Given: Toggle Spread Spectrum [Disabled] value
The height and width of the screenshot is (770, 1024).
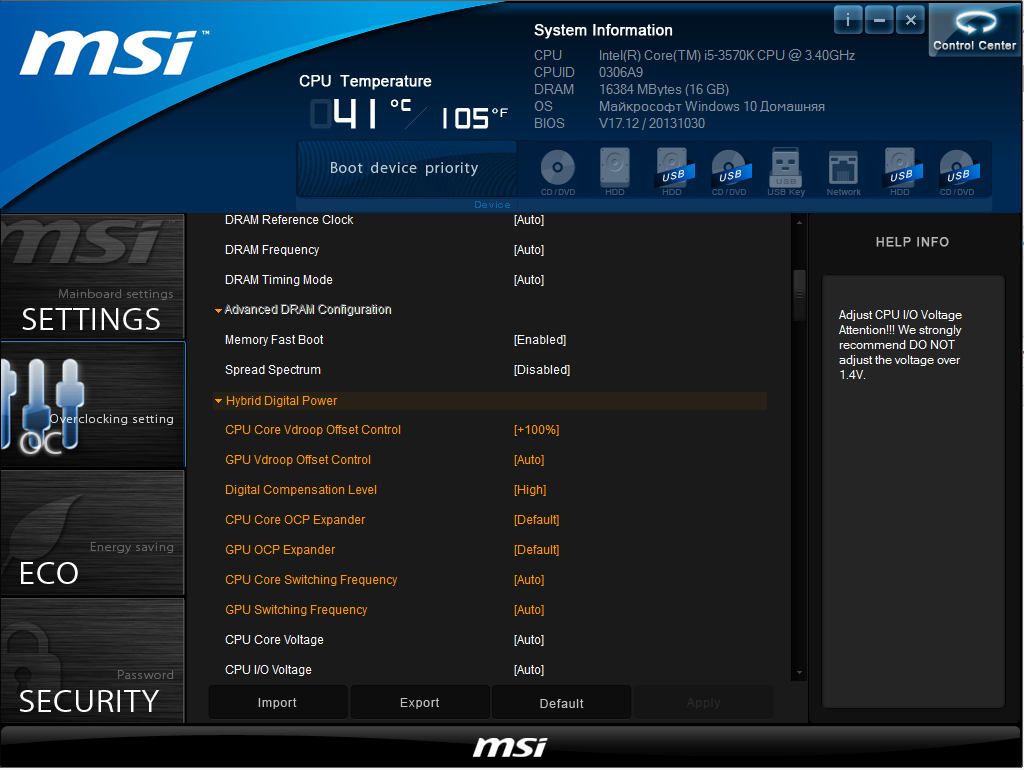Looking at the screenshot, I should [542, 370].
